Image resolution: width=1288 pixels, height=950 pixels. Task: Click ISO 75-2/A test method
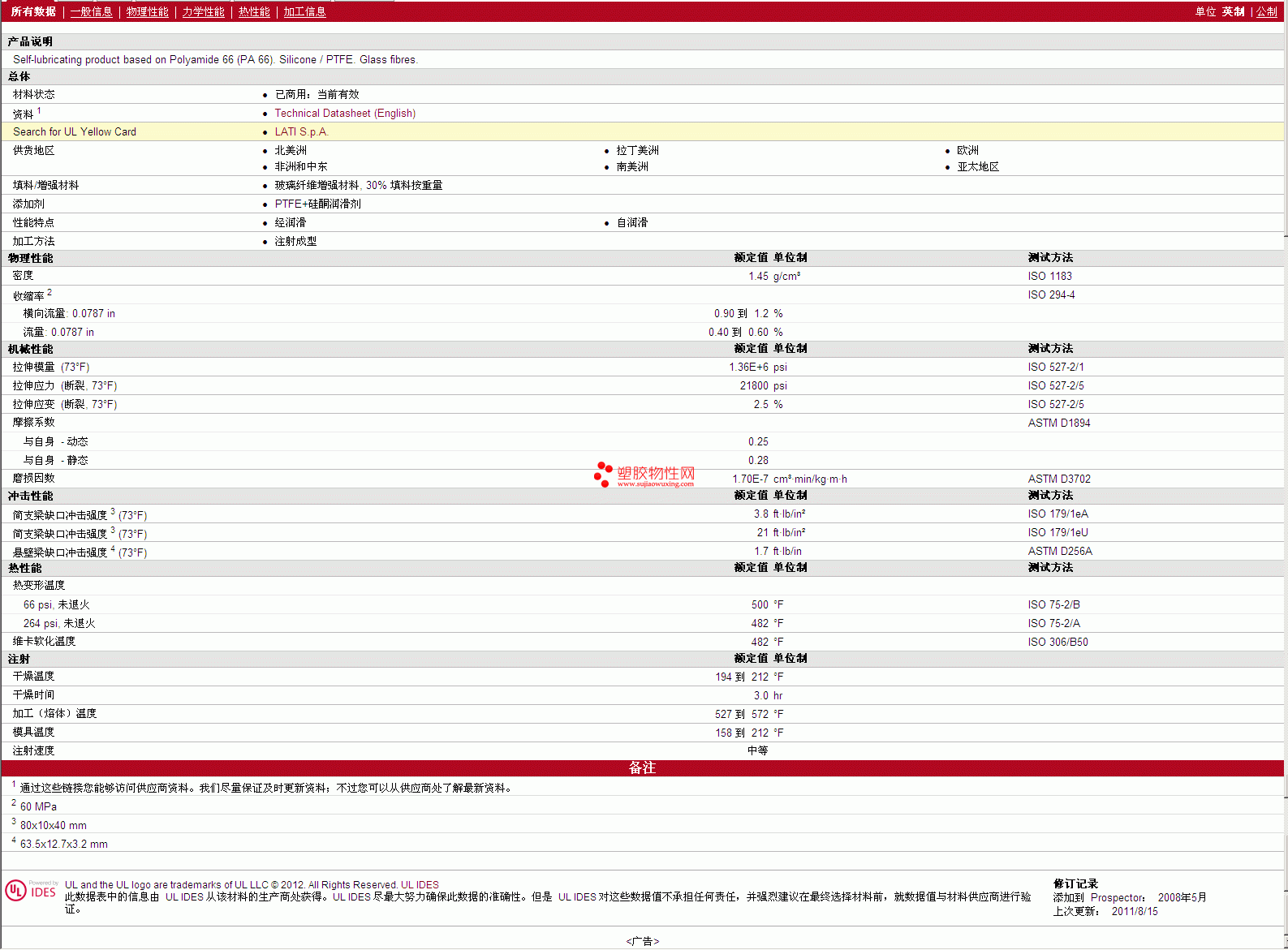1053,624
